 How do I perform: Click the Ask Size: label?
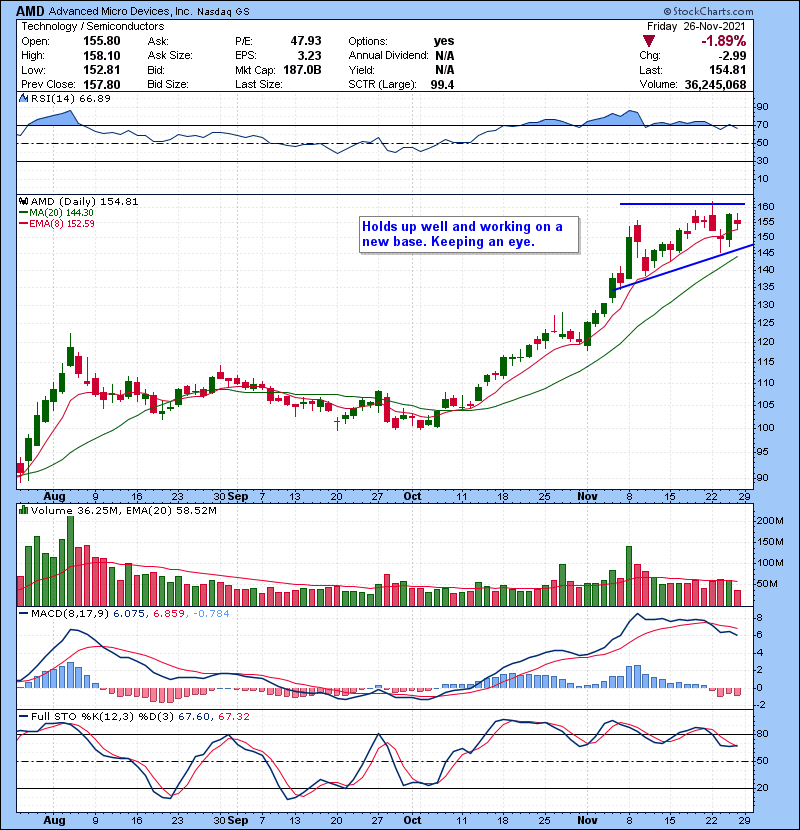pos(170,56)
